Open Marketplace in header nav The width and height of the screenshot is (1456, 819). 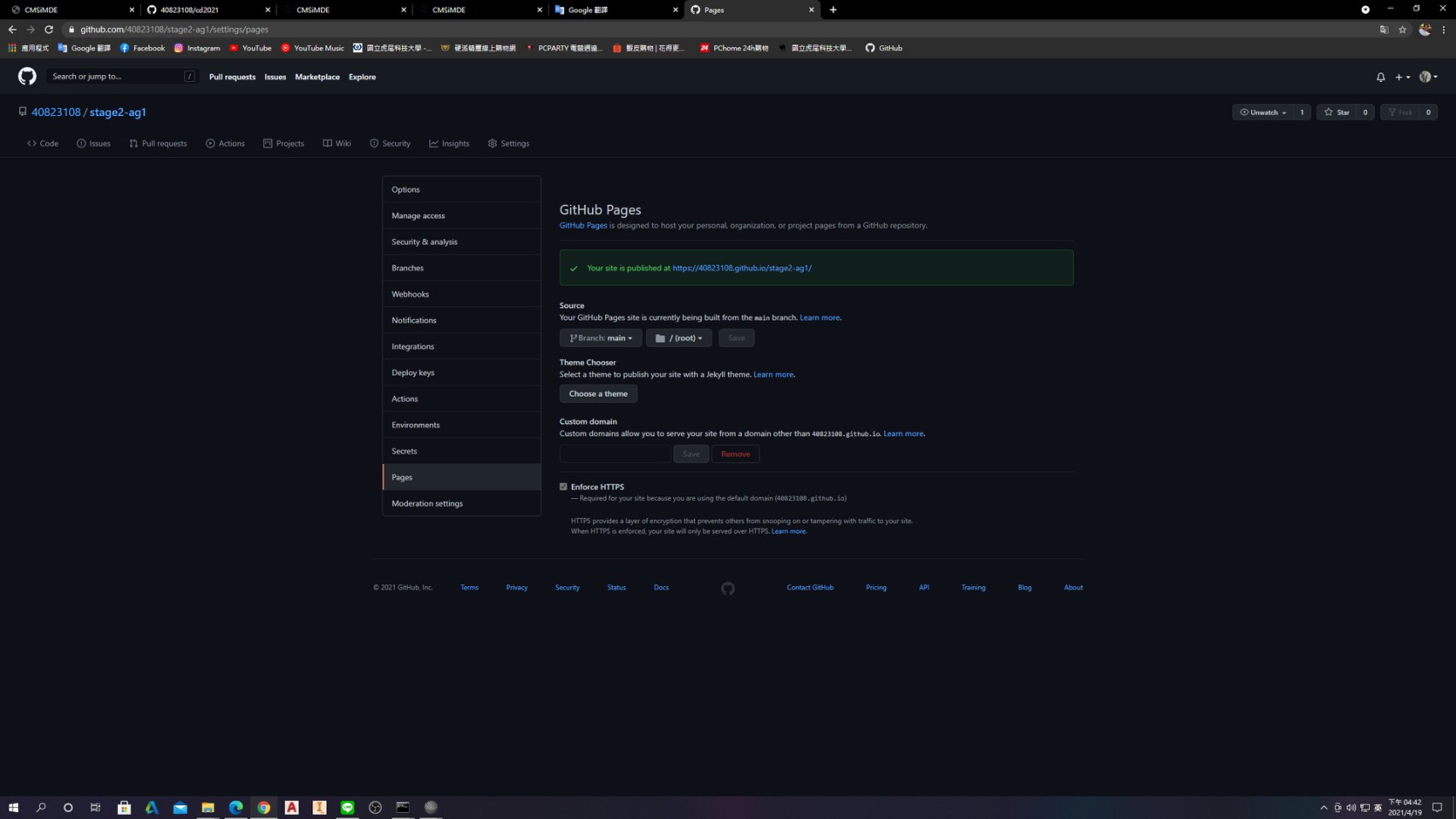pos(317,77)
